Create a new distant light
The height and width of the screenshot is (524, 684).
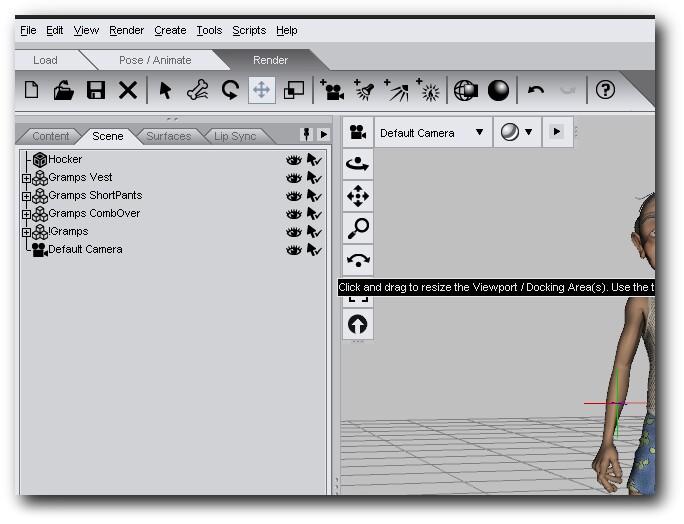(396, 90)
